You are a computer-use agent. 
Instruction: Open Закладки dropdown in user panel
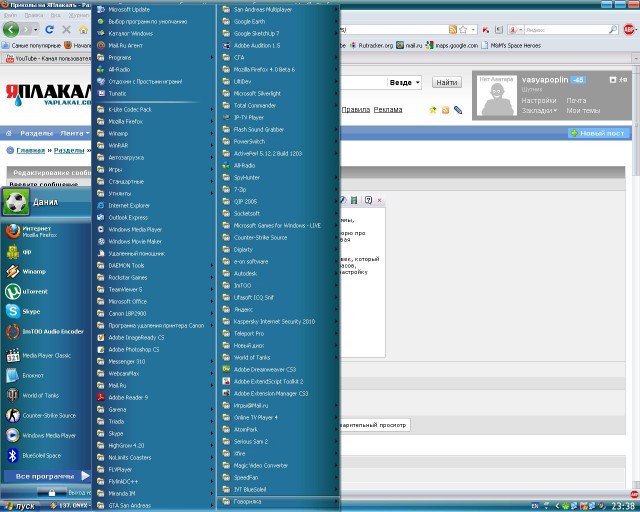pyautogui.click(x=539, y=111)
